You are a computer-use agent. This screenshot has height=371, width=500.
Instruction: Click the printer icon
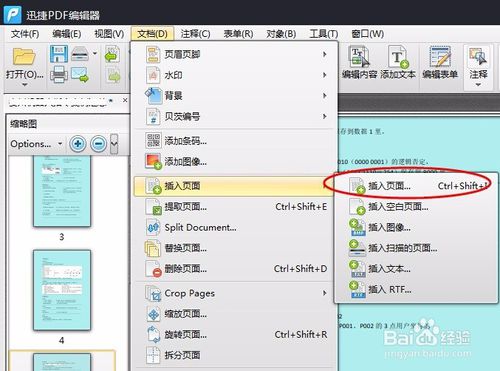point(59,74)
